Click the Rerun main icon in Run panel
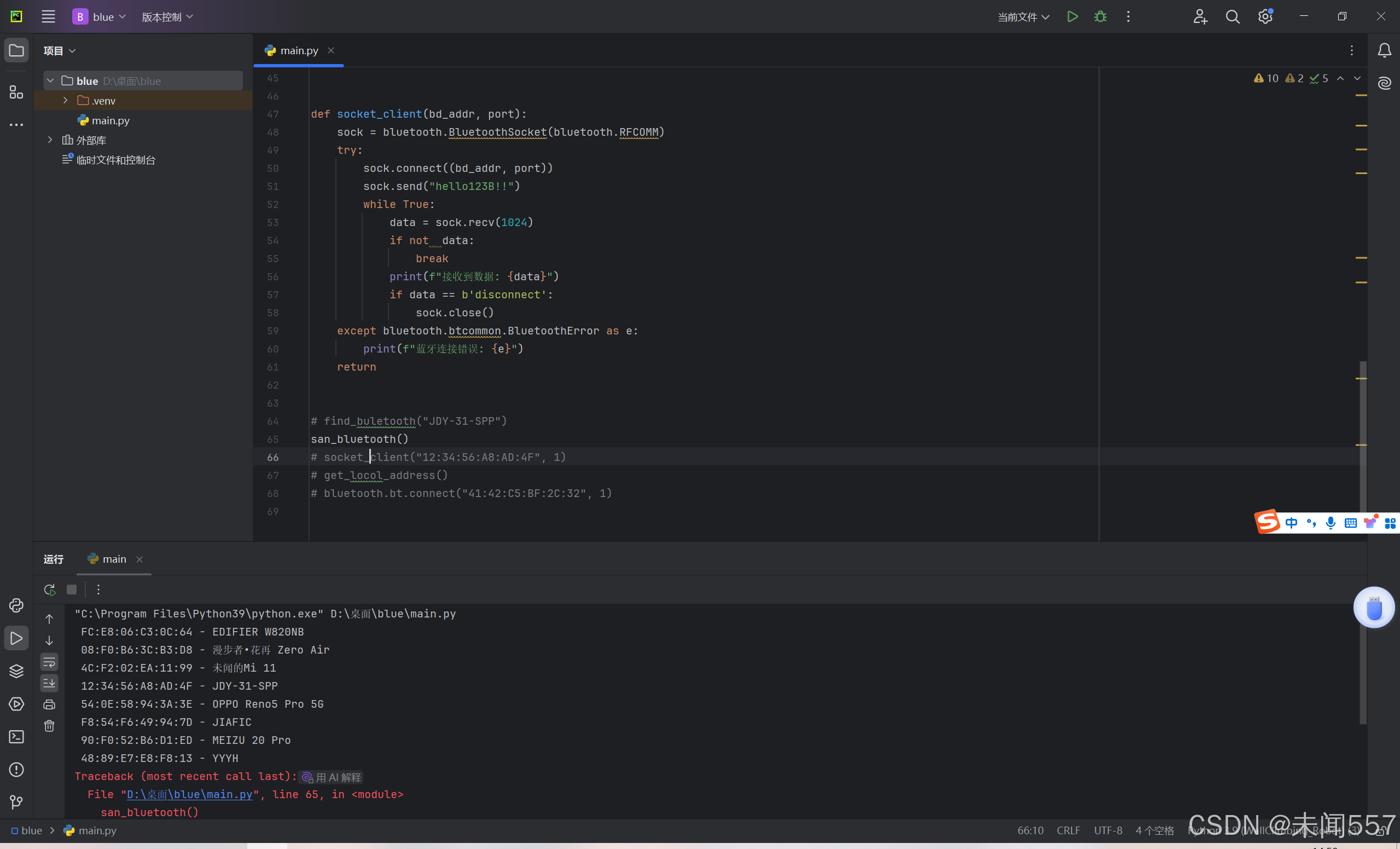The height and width of the screenshot is (849, 1400). (x=49, y=590)
